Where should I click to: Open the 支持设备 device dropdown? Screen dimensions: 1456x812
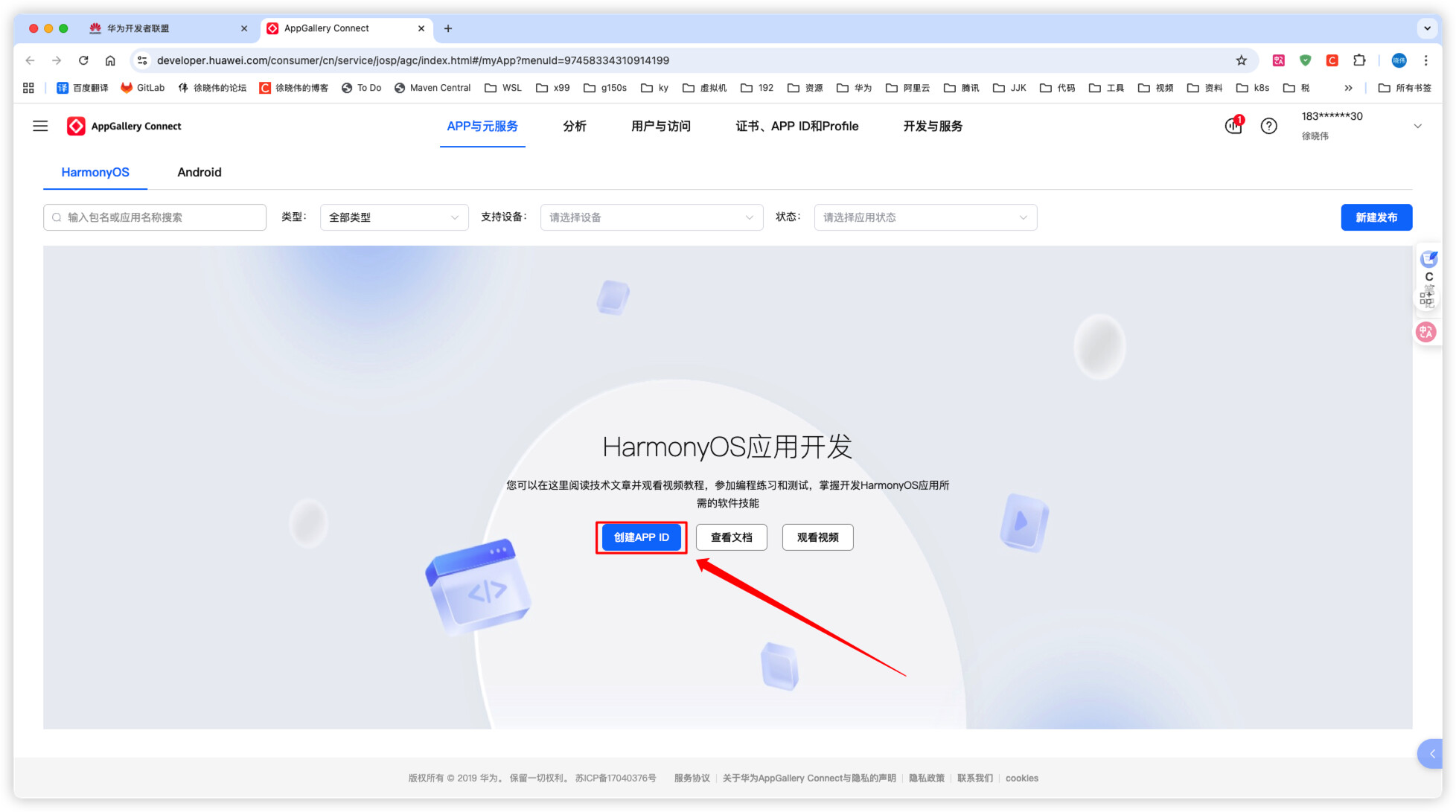click(651, 217)
